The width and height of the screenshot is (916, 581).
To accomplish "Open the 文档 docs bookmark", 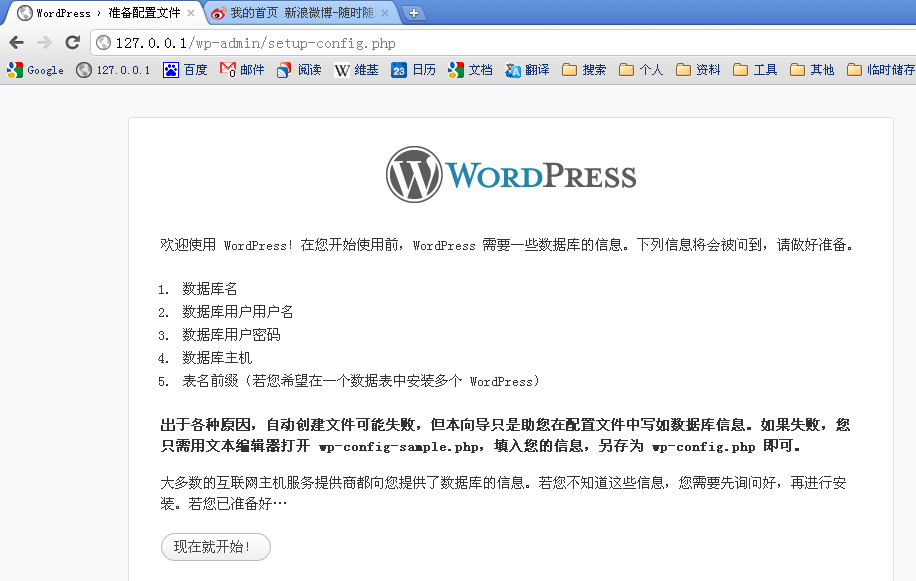I will (470, 70).
